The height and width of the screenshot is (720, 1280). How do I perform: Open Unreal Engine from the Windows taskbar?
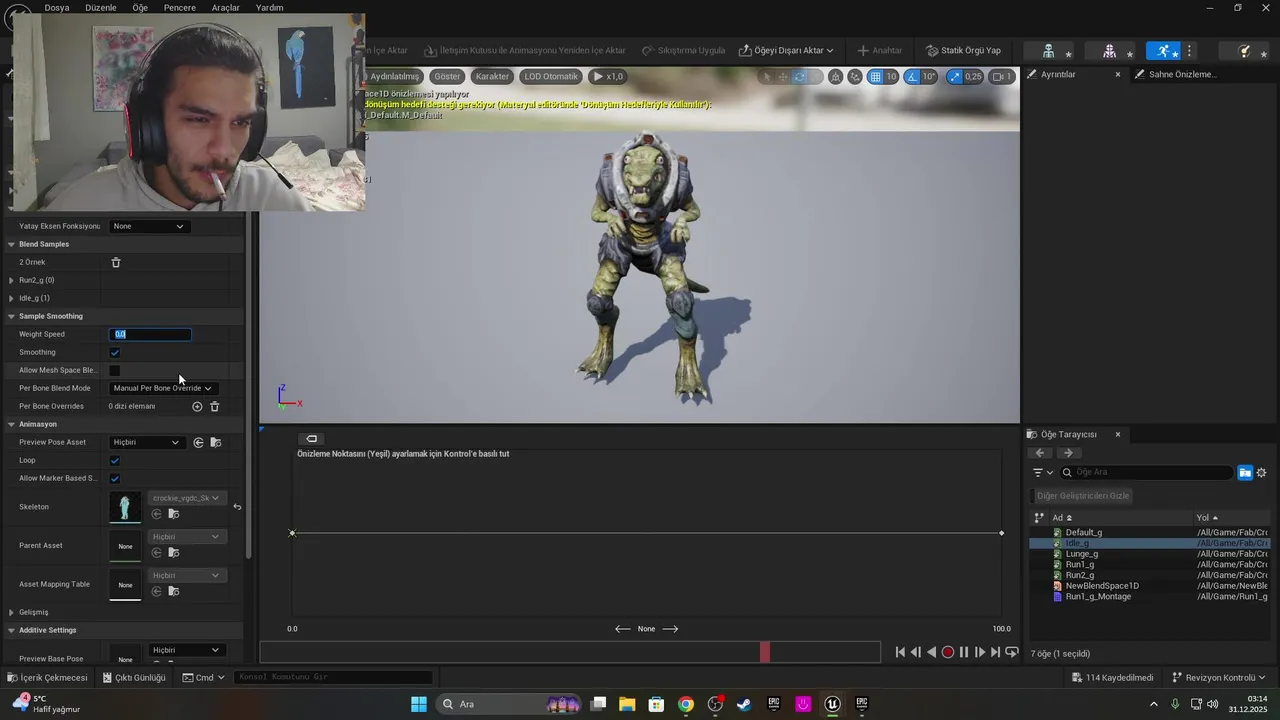(x=832, y=704)
